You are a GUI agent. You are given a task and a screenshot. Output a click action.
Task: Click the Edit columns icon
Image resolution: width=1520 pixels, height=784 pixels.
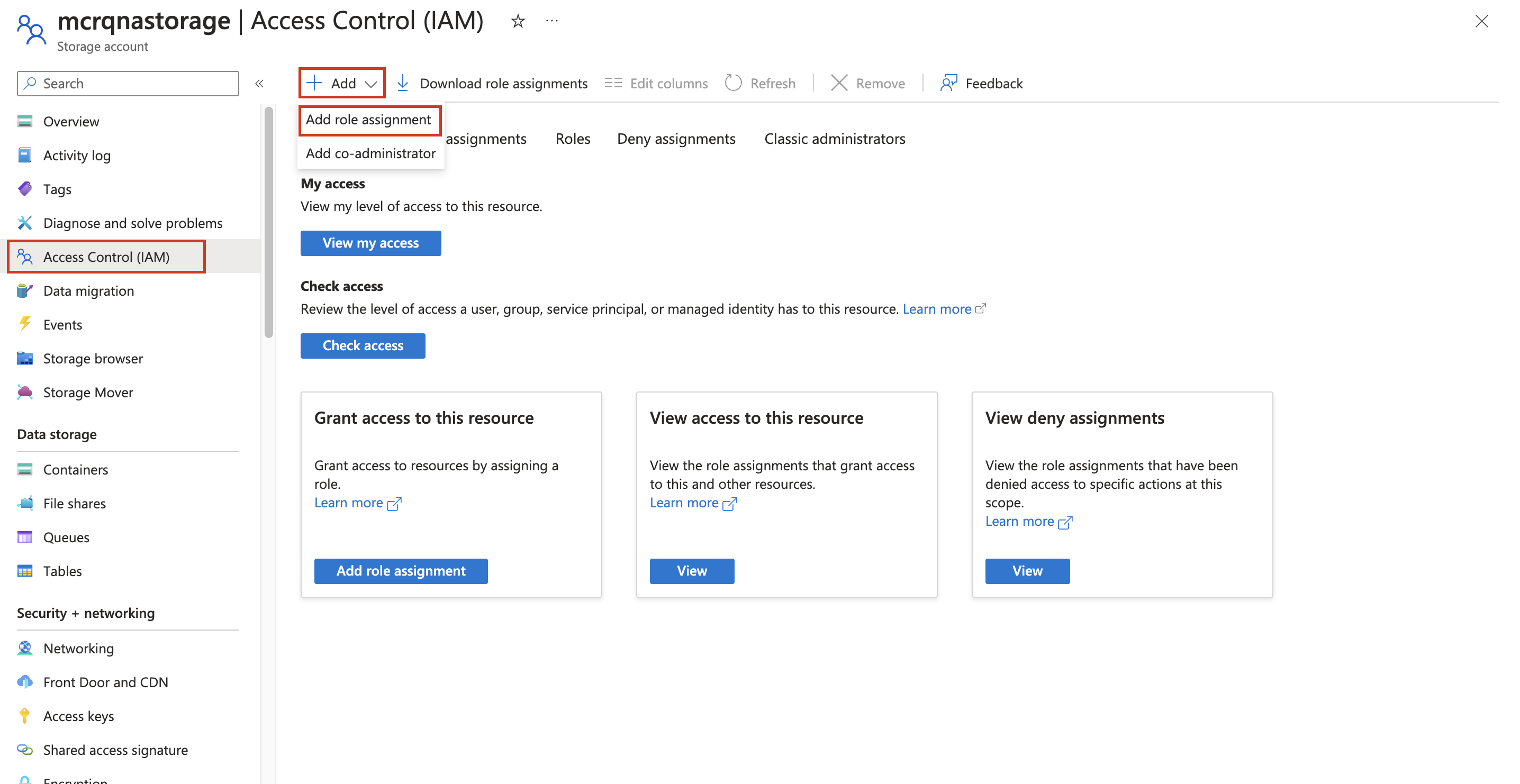[614, 83]
